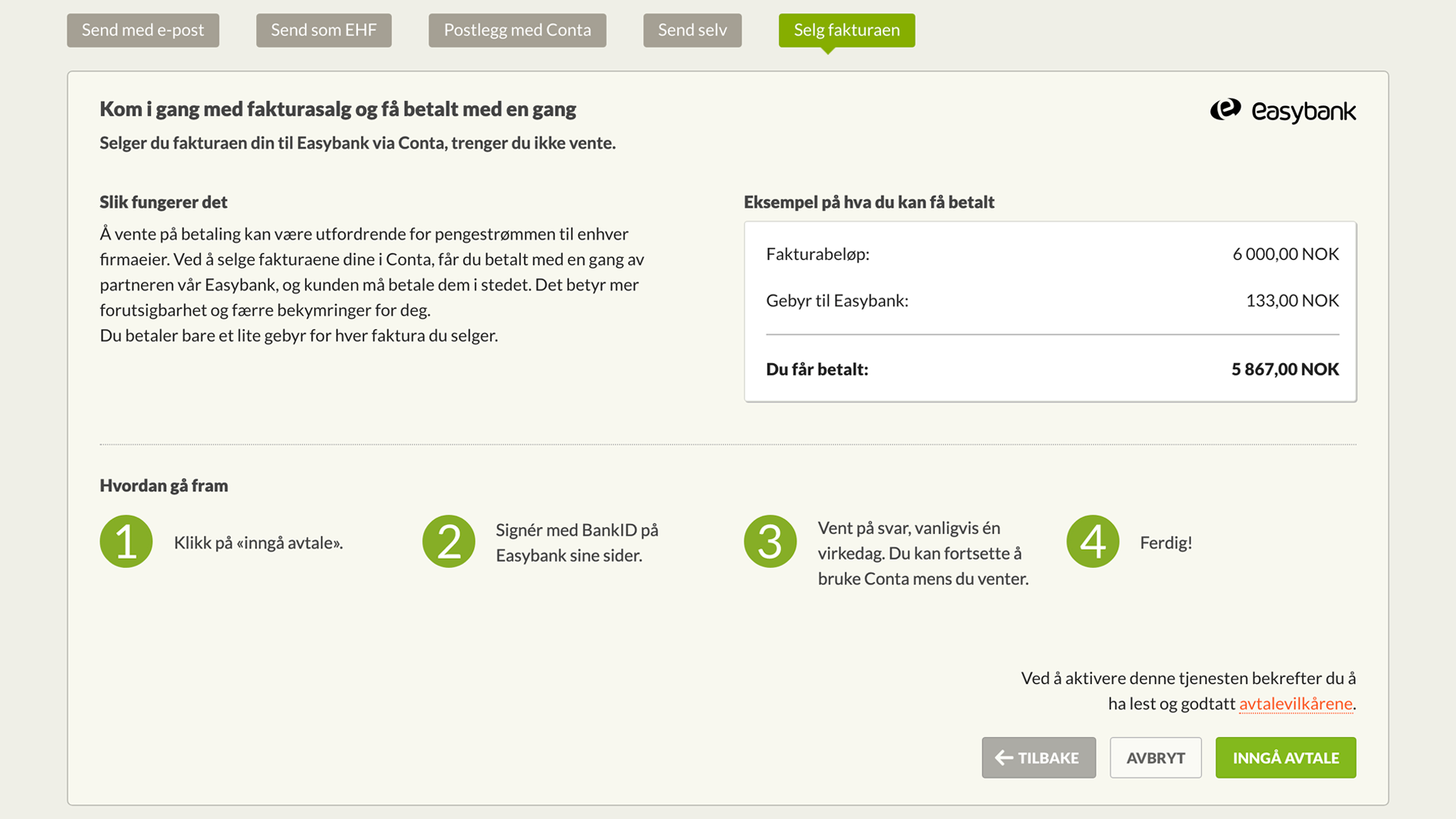The height and width of the screenshot is (819, 1456).
Task: Click the green step 4 circle
Action: click(x=1093, y=541)
